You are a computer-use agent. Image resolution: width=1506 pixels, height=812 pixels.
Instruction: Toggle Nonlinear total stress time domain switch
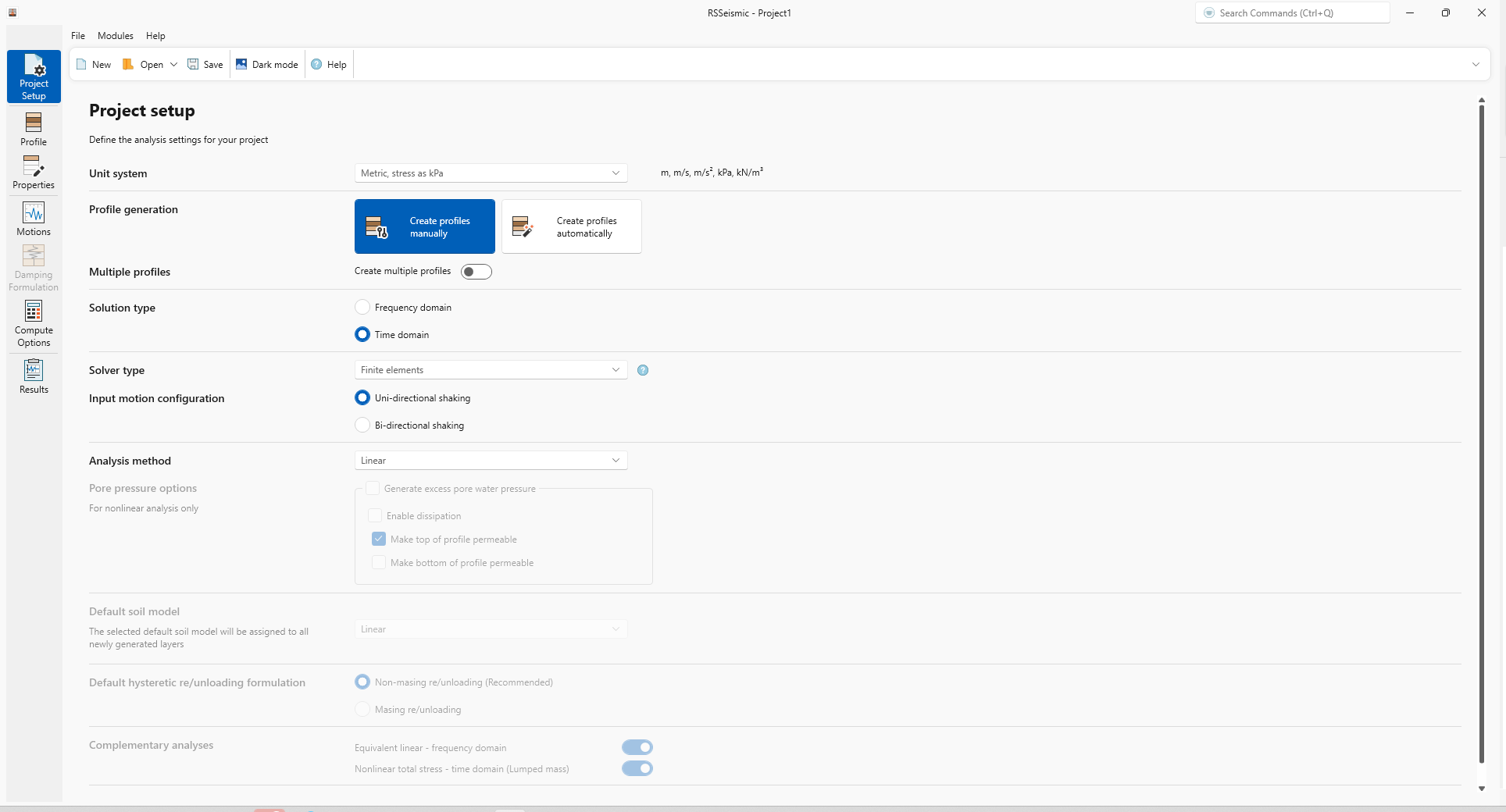coord(637,768)
